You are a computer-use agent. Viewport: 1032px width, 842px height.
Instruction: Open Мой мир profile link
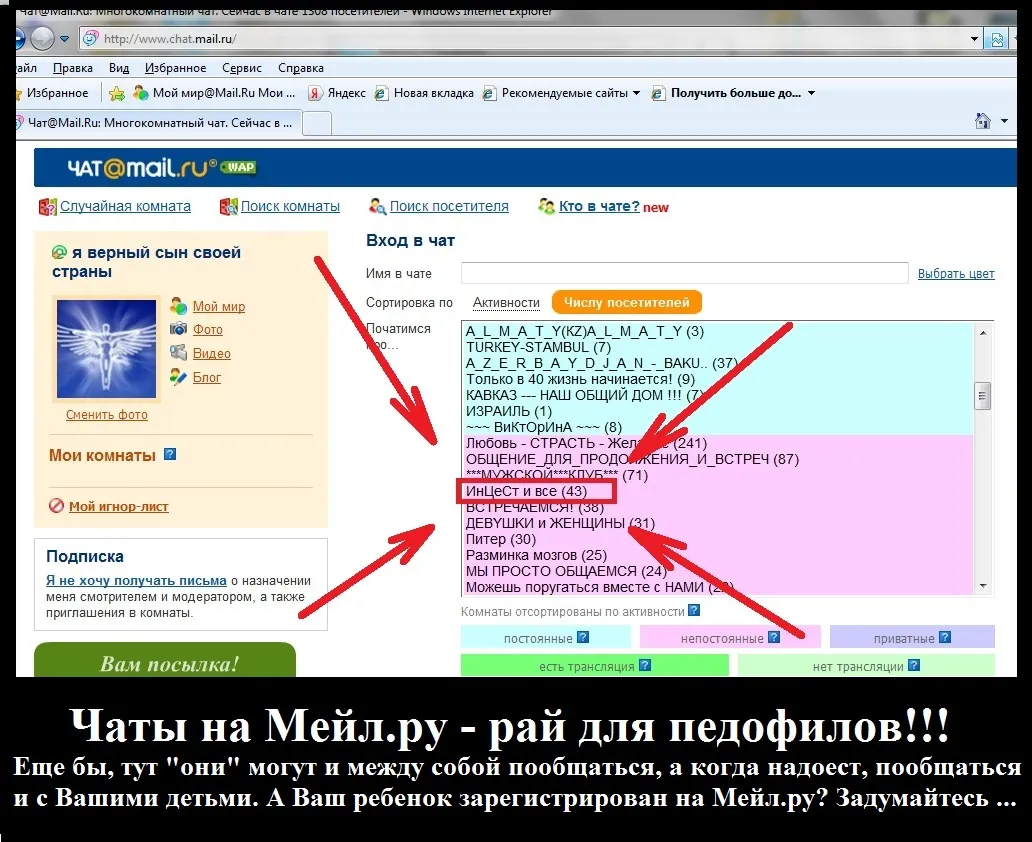(x=219, y=306)
